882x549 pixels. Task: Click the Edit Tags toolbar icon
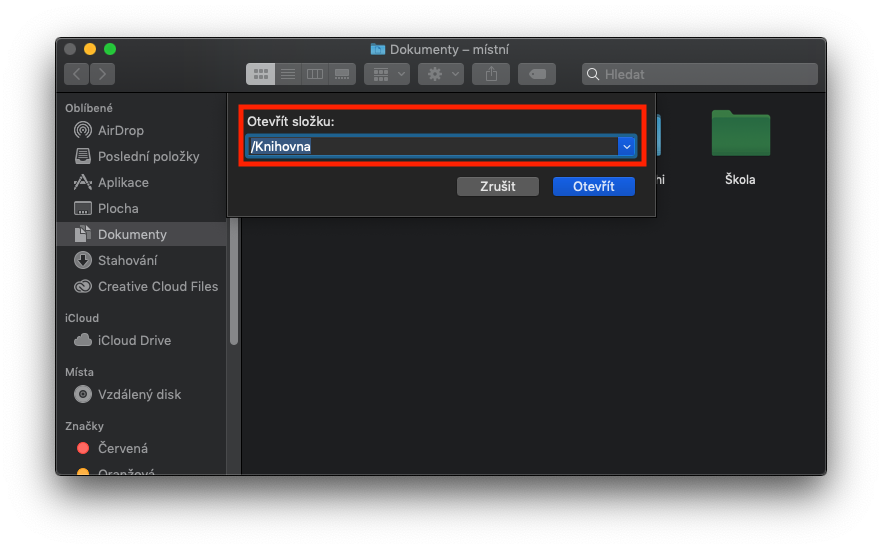click(x=537, y=74)
